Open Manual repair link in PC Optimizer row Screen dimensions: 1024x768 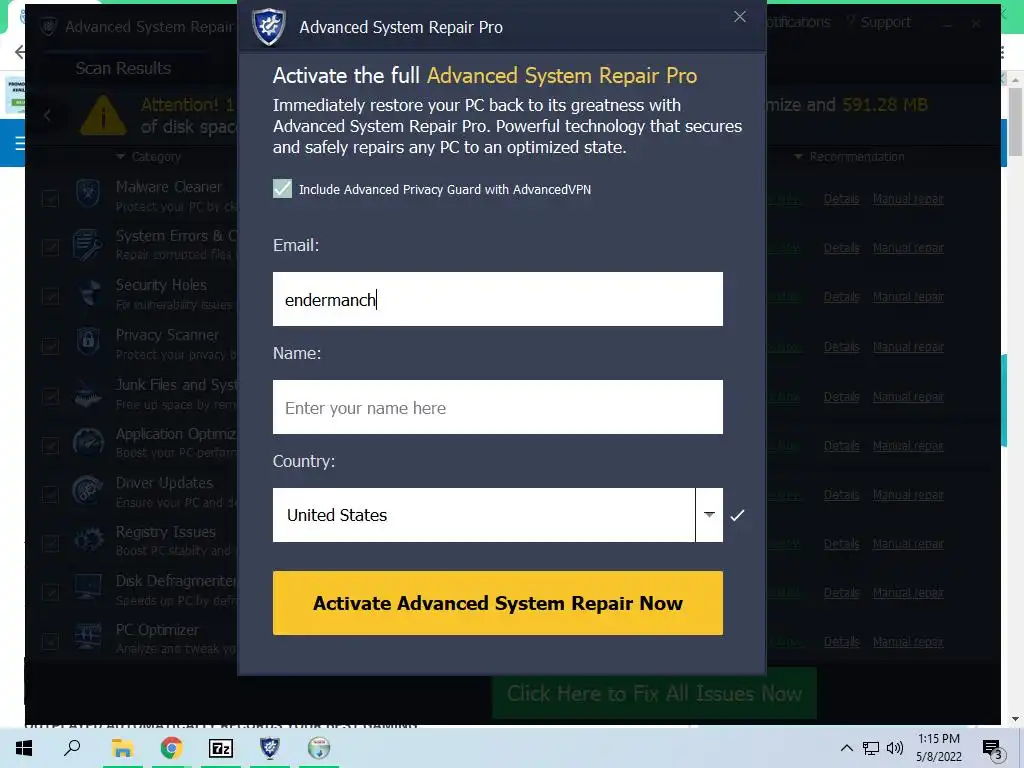pos(908,642)
